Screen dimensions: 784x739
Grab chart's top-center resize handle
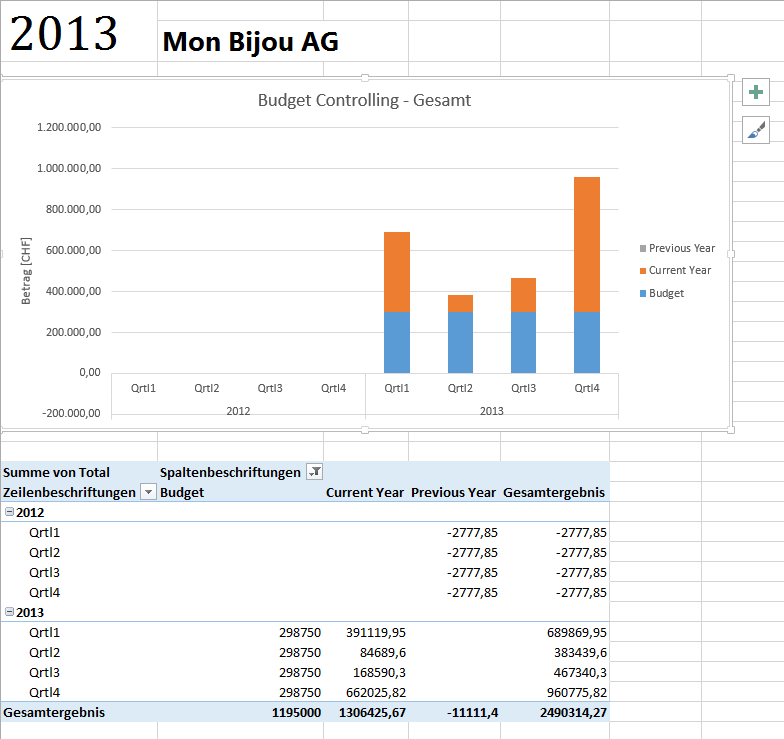pos(365,78)
